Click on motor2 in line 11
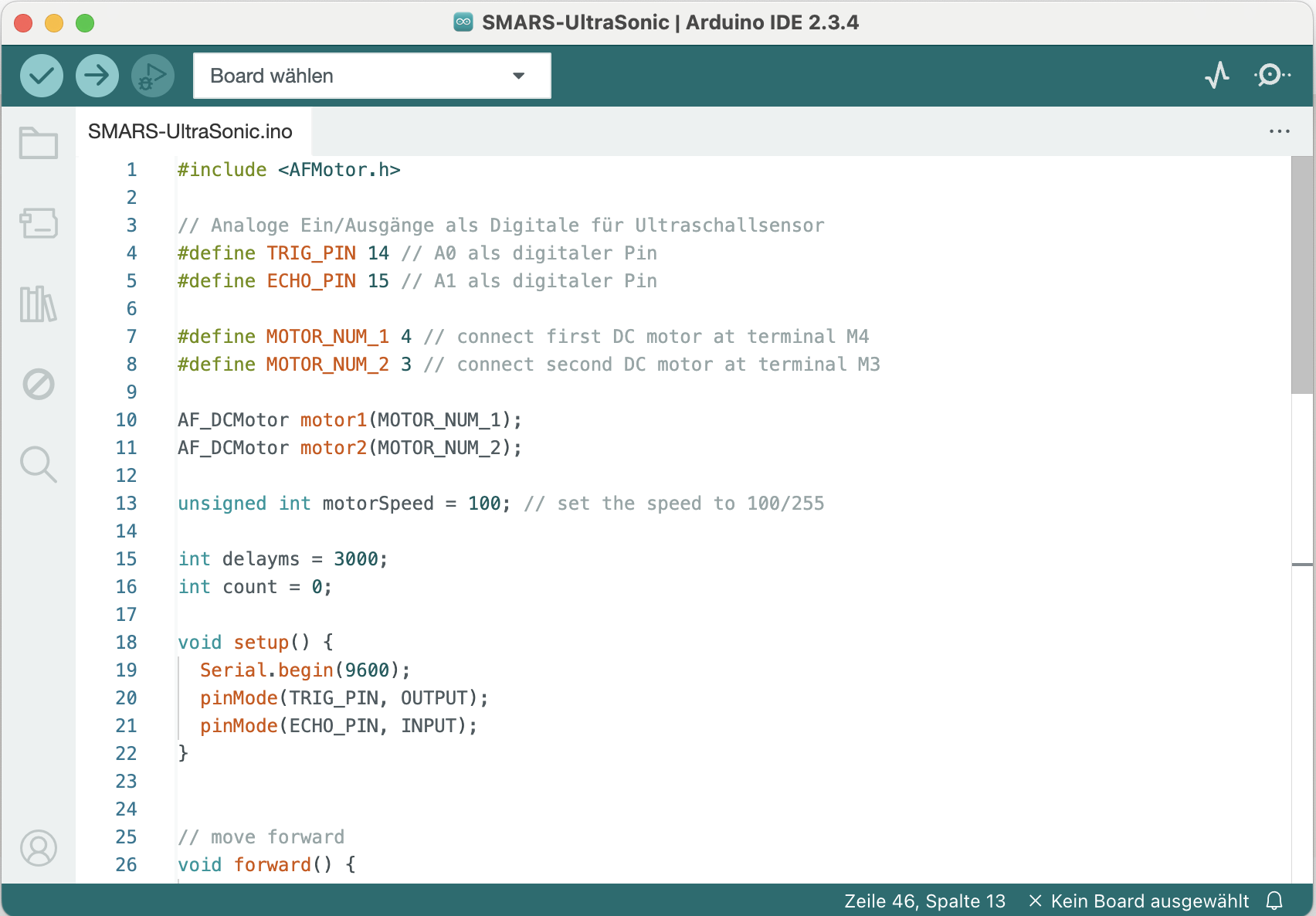This screenshot has height=916, width=1316. coord(334,448)
